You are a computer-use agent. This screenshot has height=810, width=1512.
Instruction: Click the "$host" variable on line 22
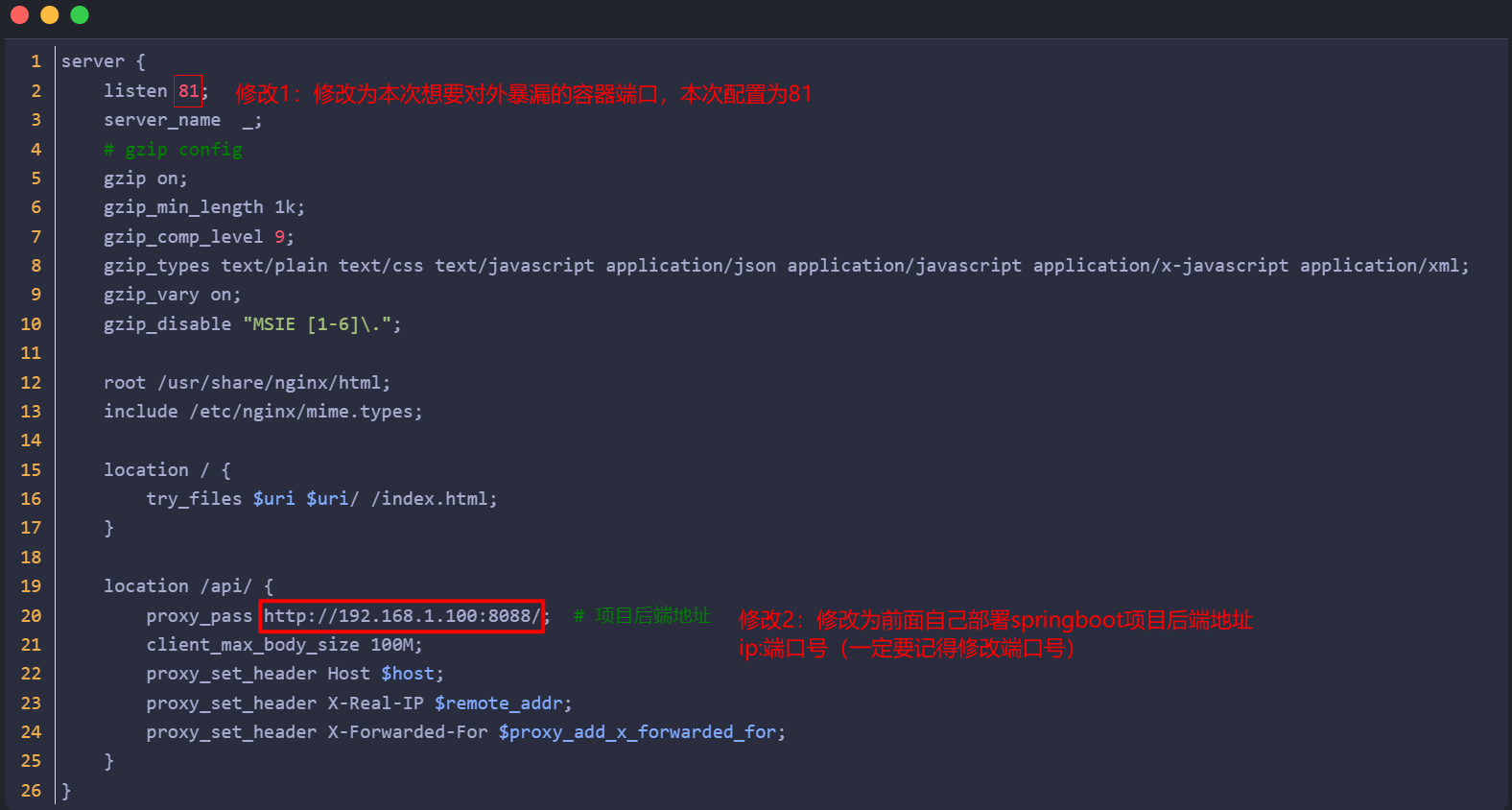pyautogui.click(x=408, y=674)
